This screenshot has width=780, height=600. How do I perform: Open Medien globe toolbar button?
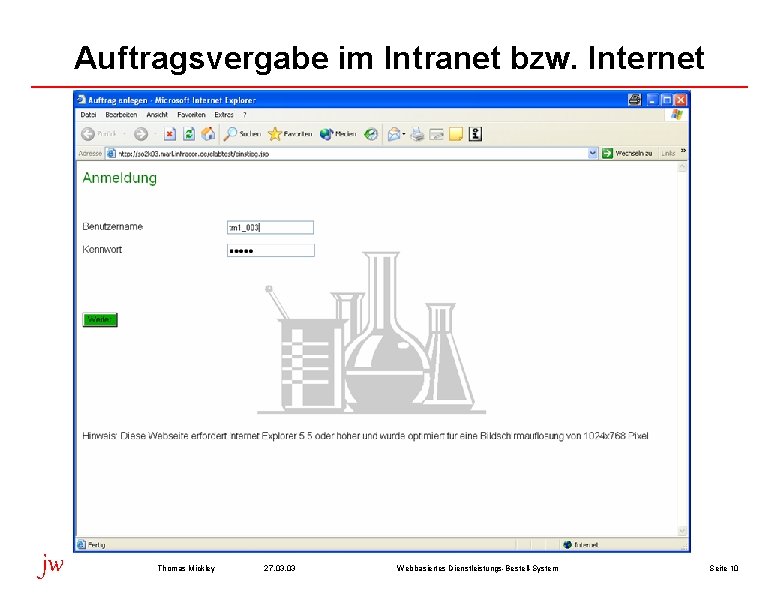point(338,134)
